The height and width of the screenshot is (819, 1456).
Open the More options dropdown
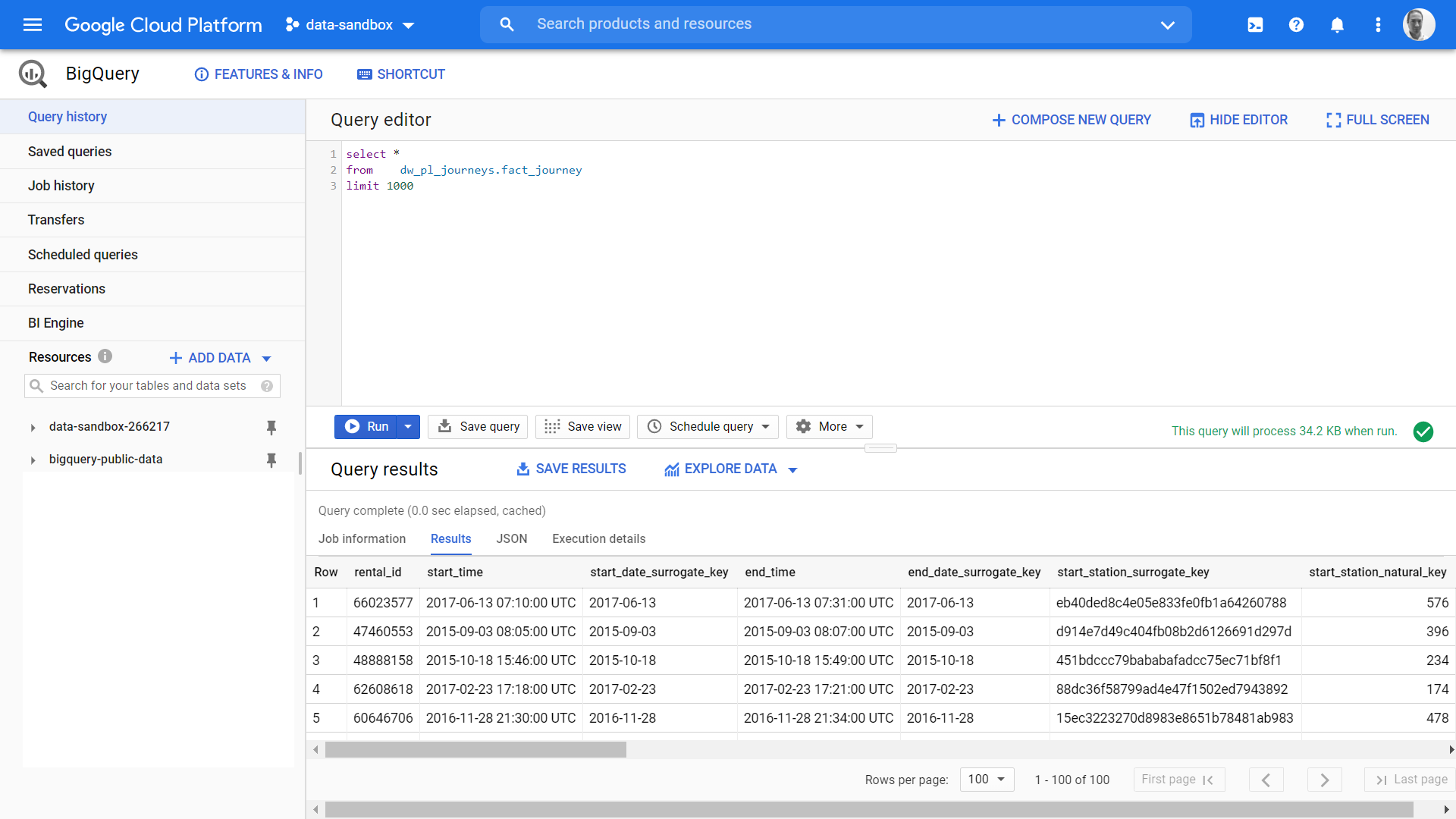pos(829,426)
